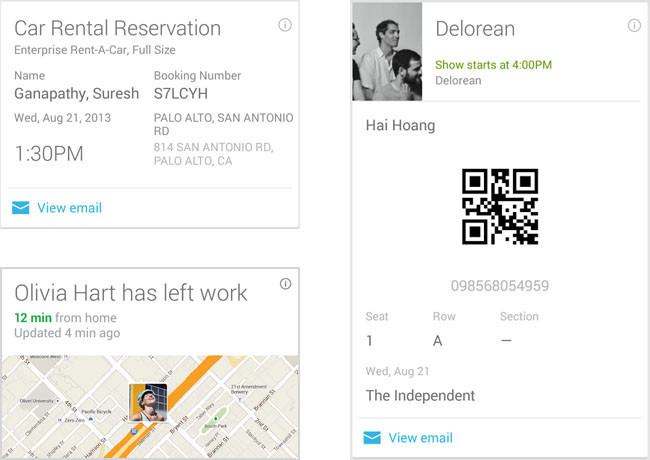650x460 pixels.
Task: Click the Show starts at 4:00PM text
Action: [493, 65]
